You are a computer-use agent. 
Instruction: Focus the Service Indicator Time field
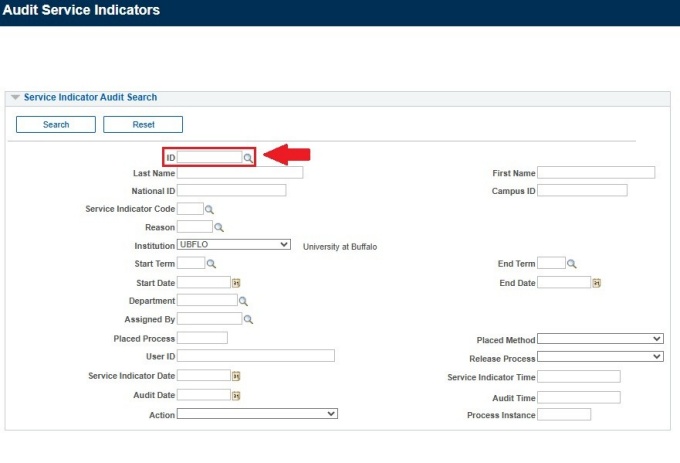coord(579,377)
